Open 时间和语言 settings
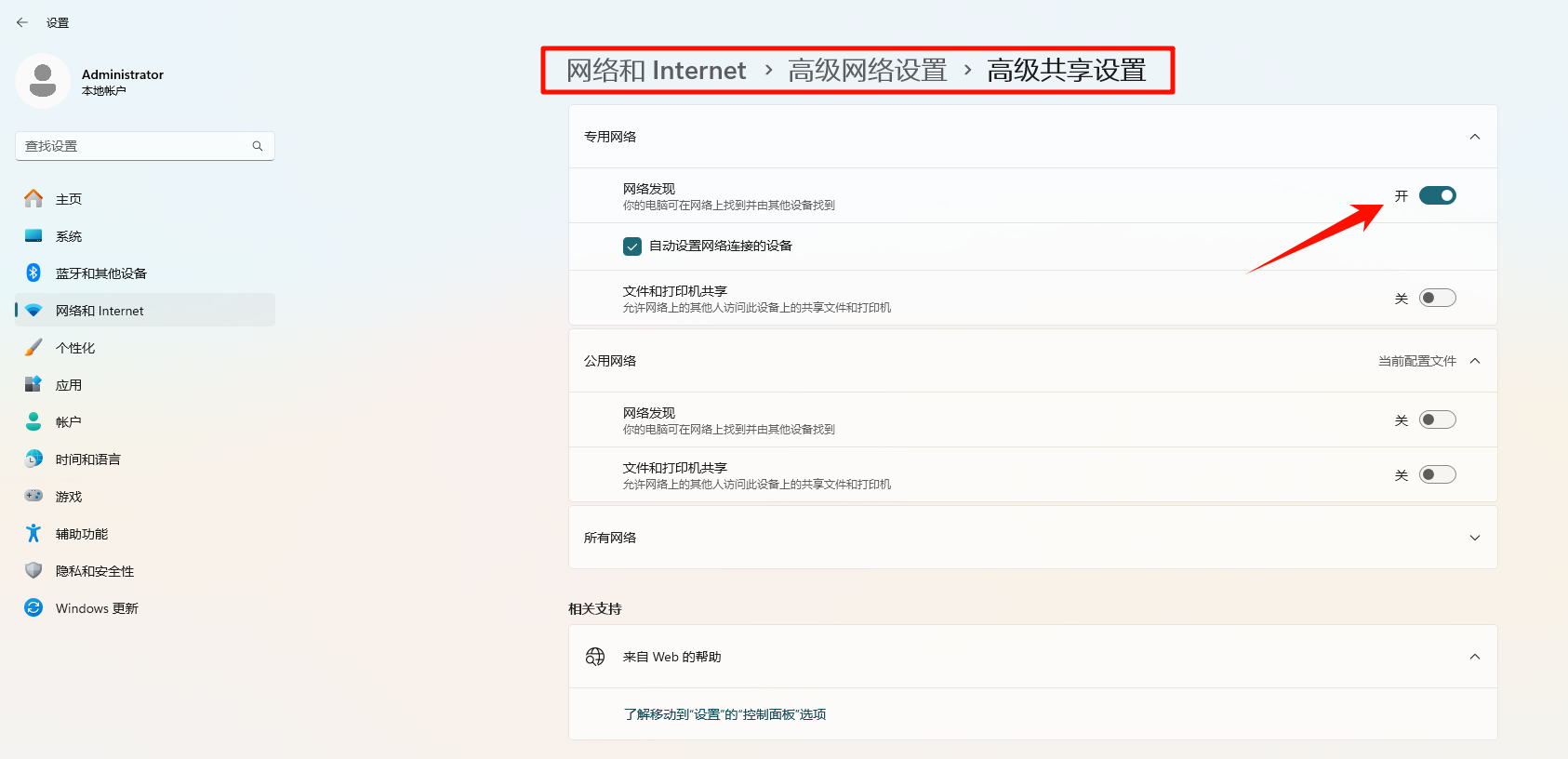This screenshot has height=759, width=1568. pos(145,459)
